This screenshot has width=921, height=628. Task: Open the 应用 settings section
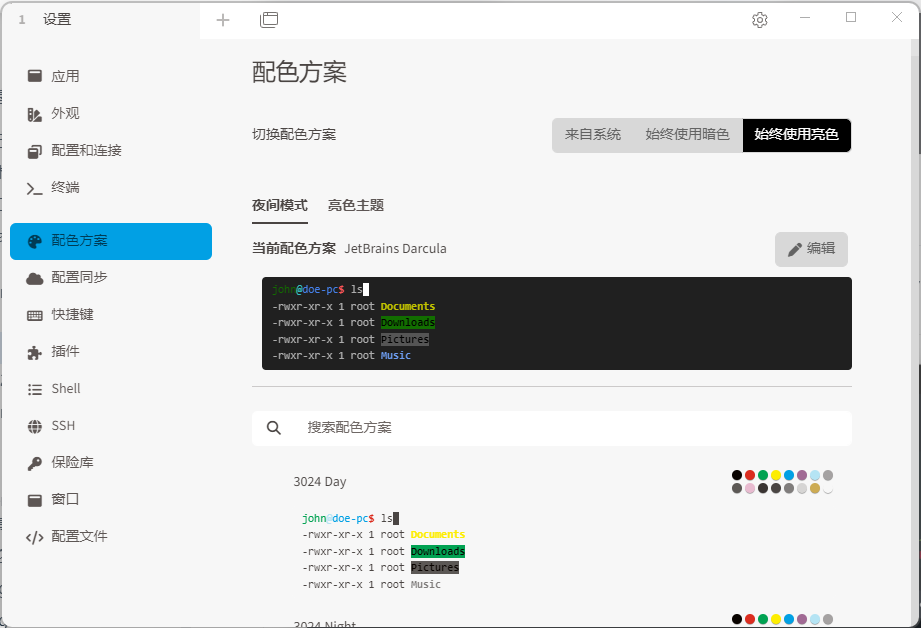point(110,76)
